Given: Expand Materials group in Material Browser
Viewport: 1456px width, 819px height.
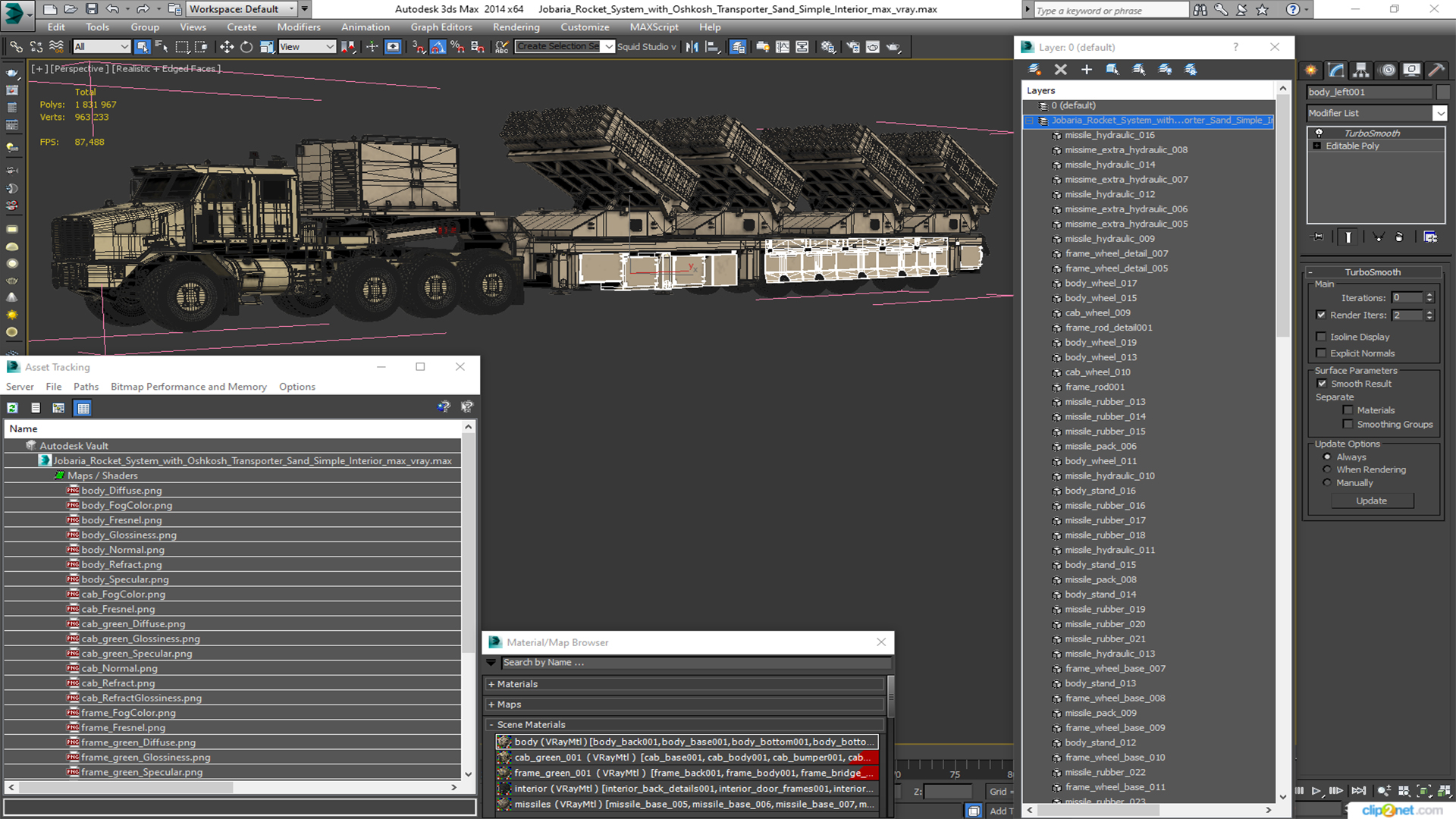Looking at the screenshot, I should click(491, 684).
